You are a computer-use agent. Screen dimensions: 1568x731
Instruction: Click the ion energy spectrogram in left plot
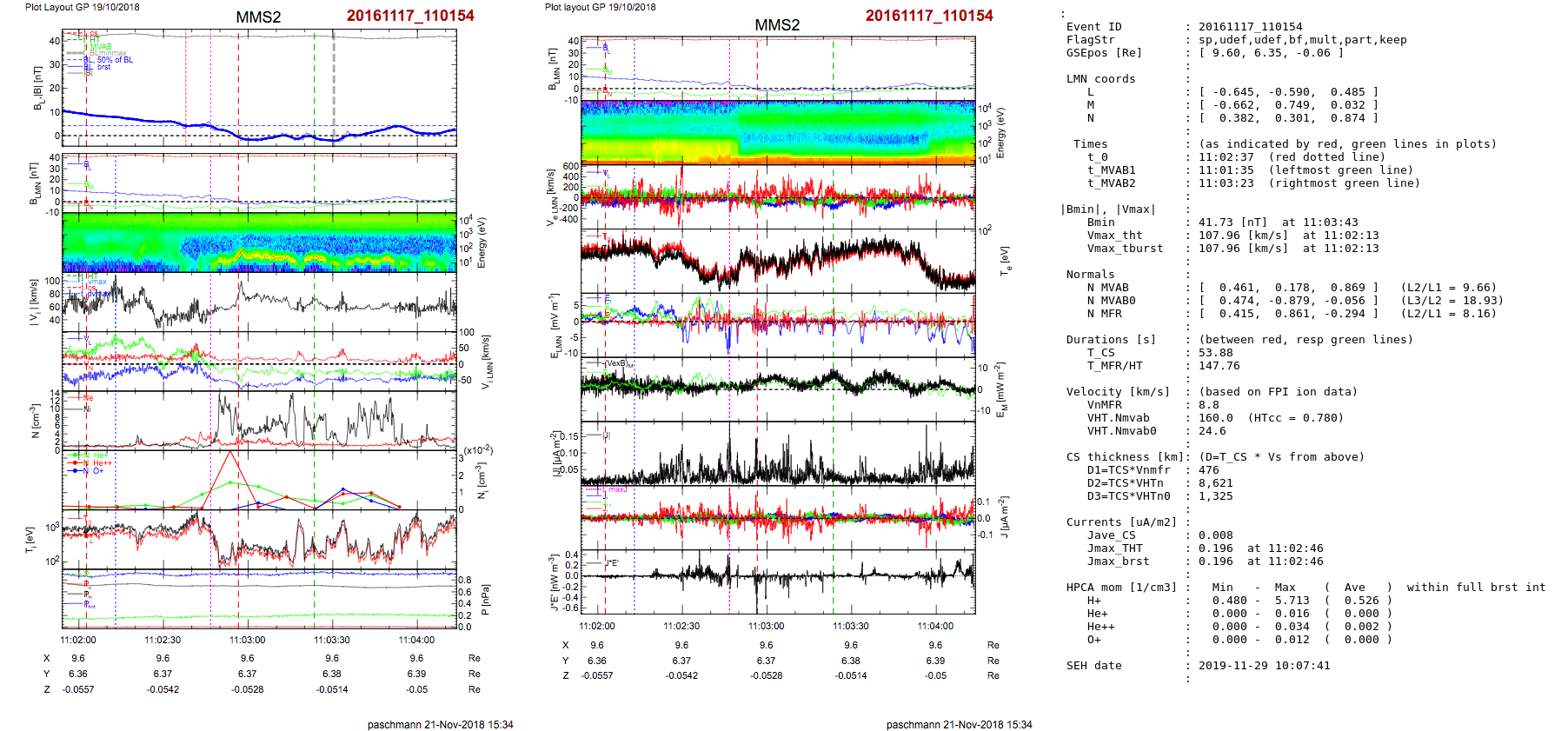259,243
